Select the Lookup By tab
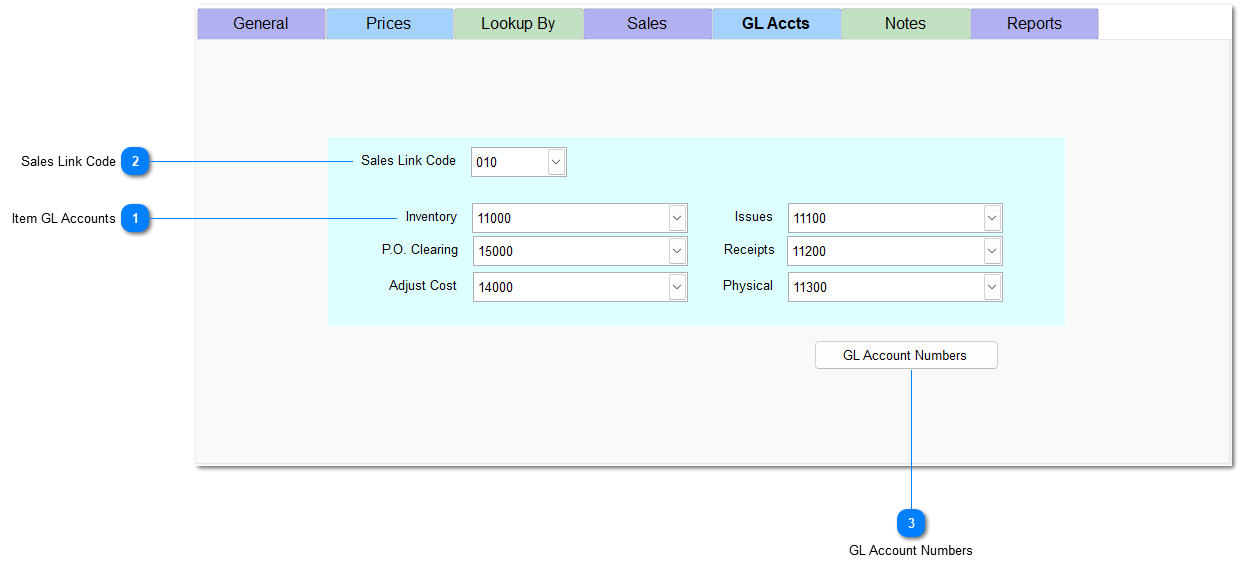This screenshot has height=574, width=1241. [518, 24]
